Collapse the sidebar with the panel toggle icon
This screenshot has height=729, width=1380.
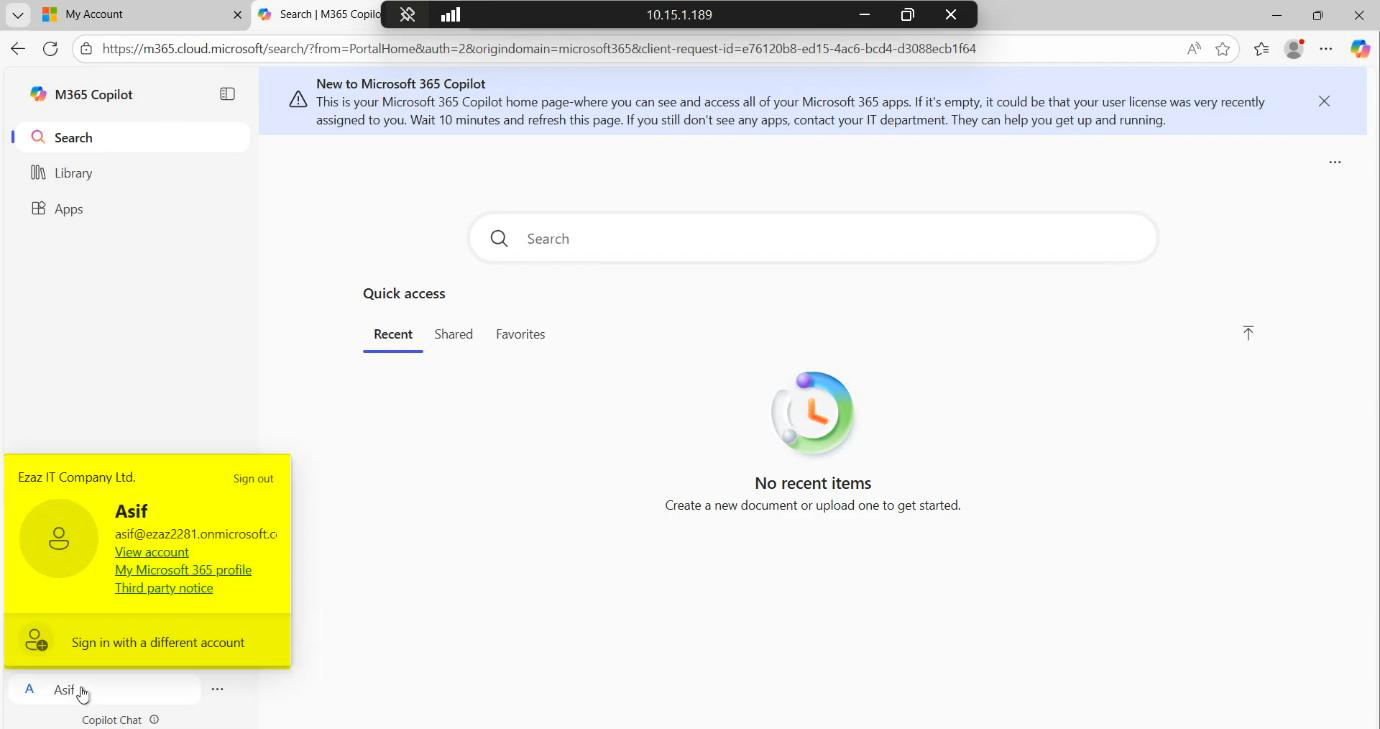tap(227, 94)
